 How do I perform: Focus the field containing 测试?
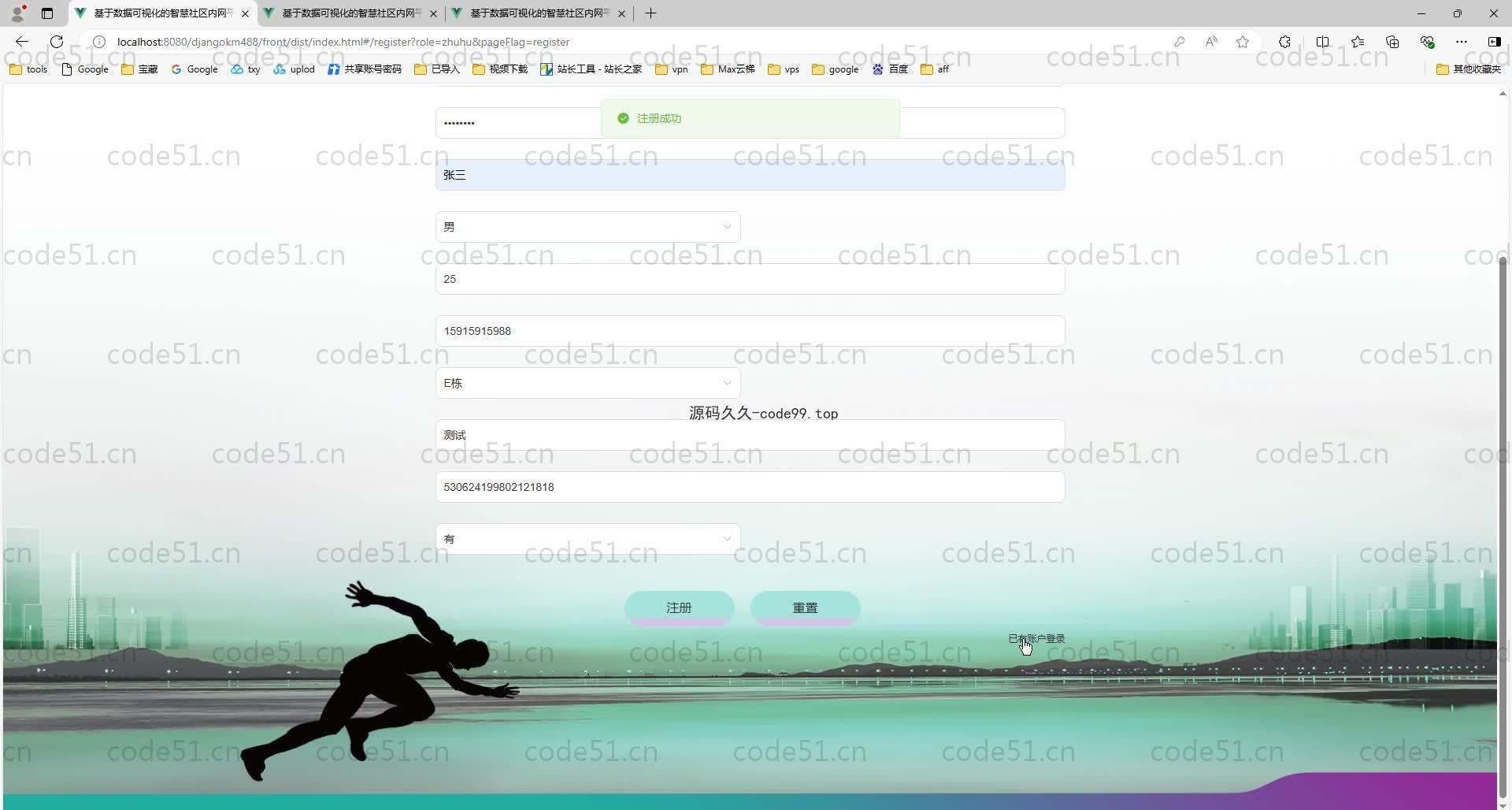coord(750,435)
